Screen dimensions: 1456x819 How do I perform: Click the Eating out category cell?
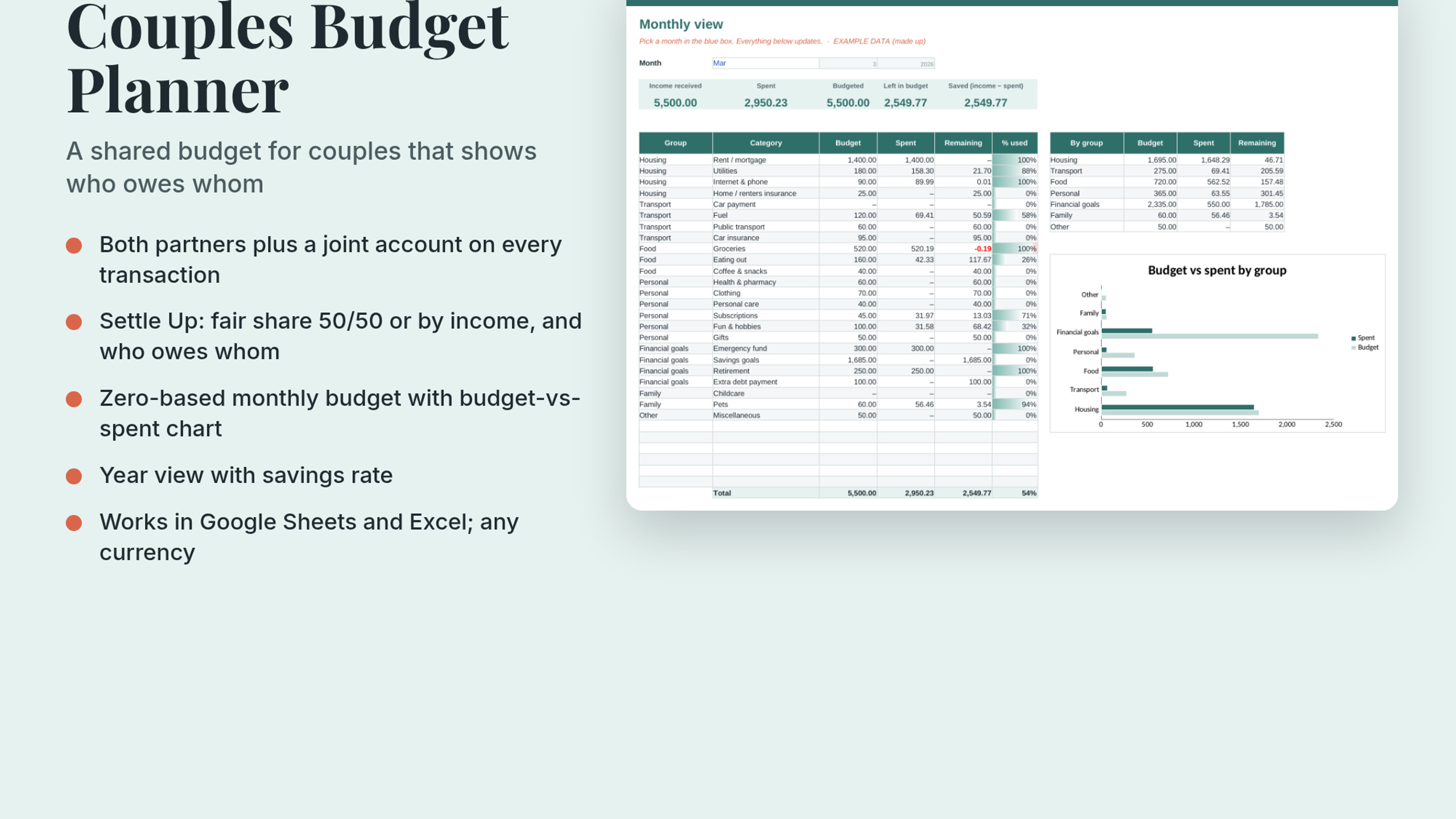pyautogui.click(x=766, y=260)
